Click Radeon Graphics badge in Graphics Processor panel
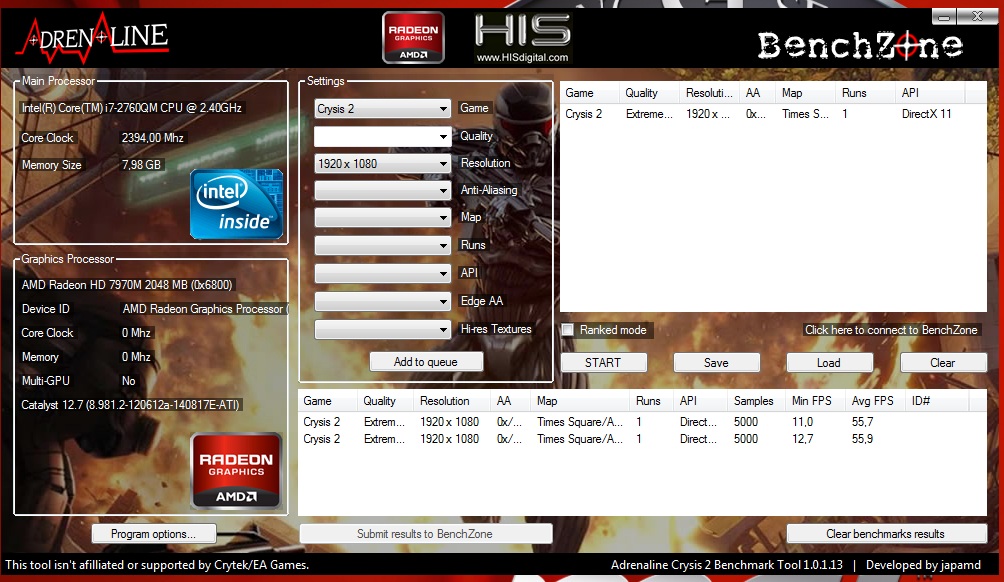The width and height of the screenshot is (1004, 582). coord(236,471)
